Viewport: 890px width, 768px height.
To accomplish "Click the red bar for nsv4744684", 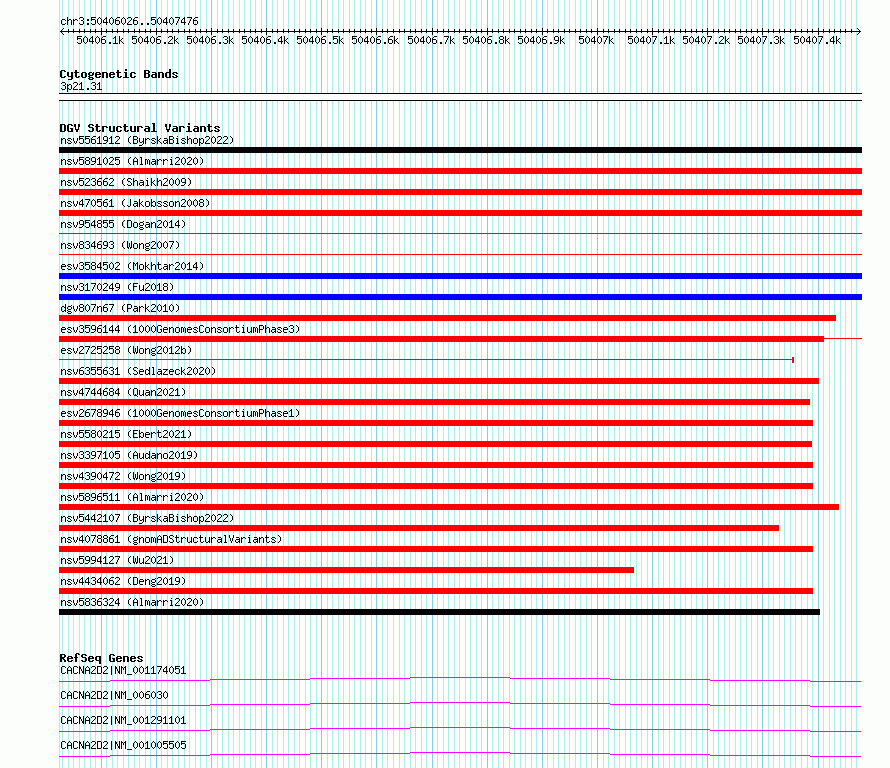I will (434, 402).
